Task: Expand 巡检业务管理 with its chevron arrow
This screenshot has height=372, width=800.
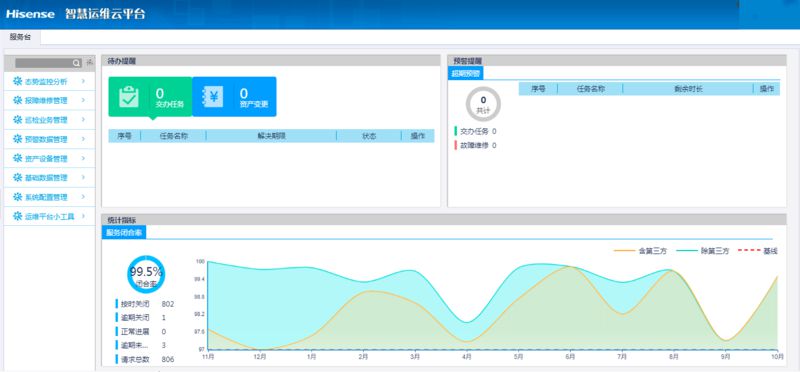Action: (83, 120)
